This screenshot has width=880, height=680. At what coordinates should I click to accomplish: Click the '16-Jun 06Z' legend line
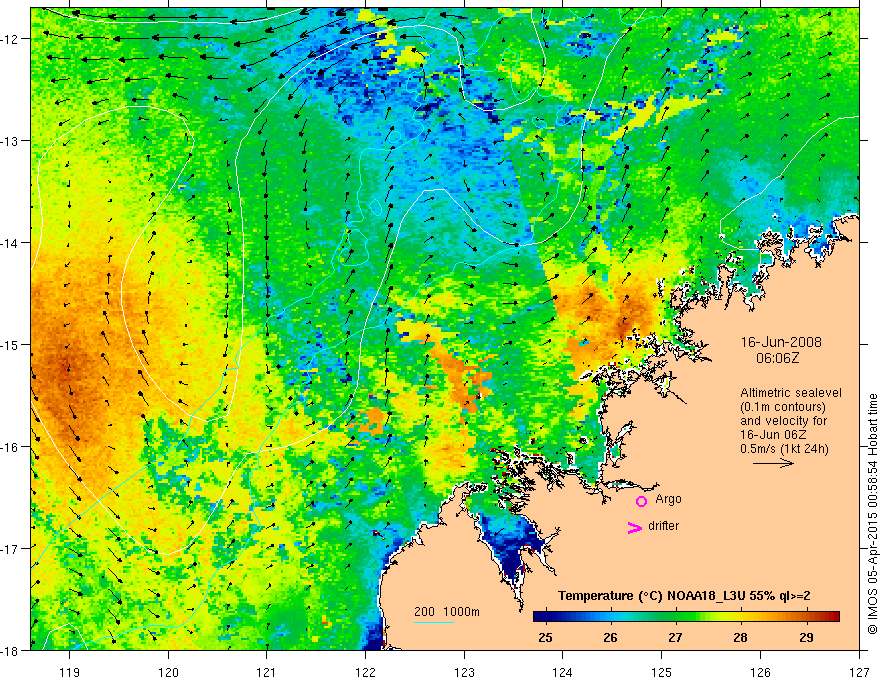tap(773, 435)
